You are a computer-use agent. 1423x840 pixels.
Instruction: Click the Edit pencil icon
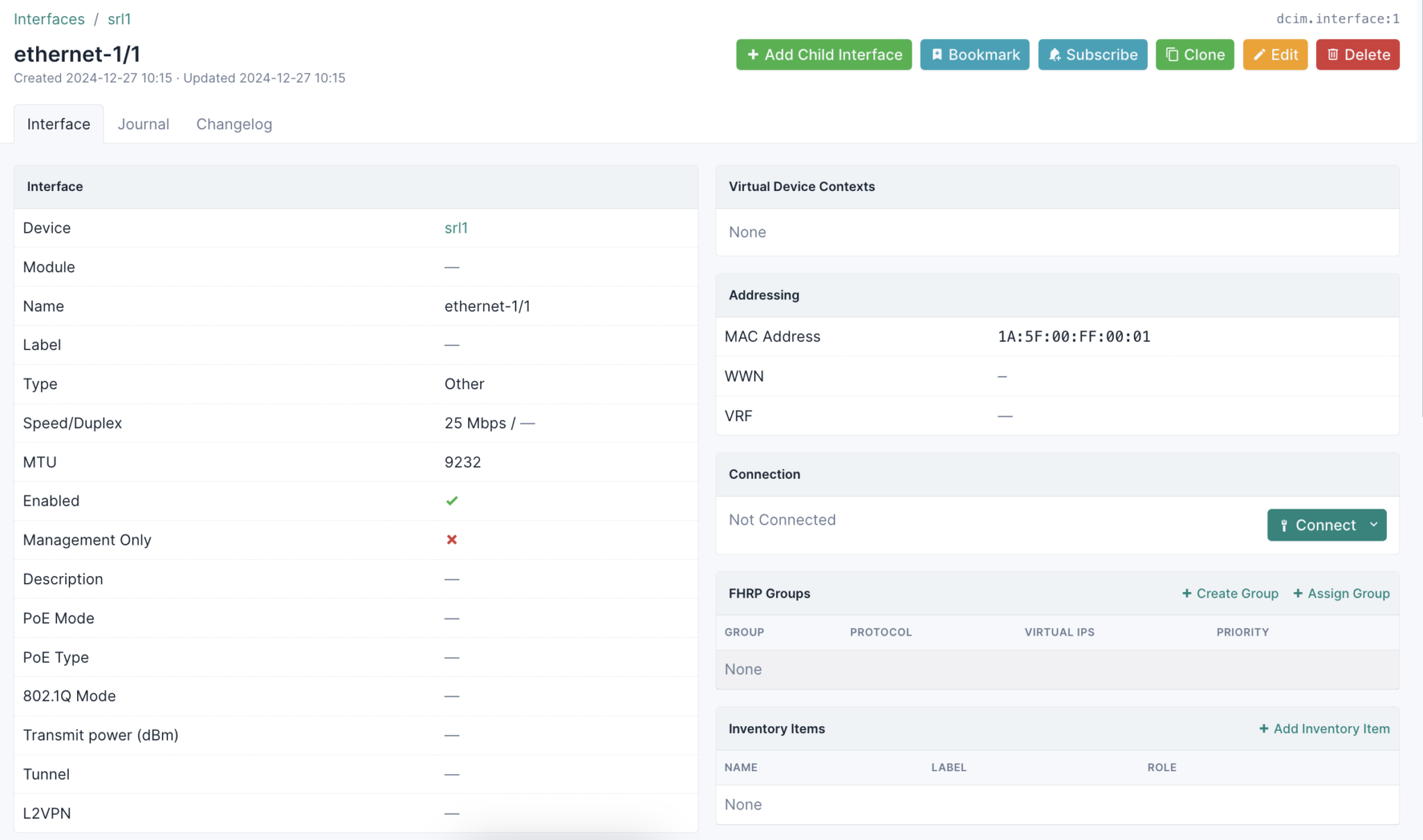coord(1259,55)
